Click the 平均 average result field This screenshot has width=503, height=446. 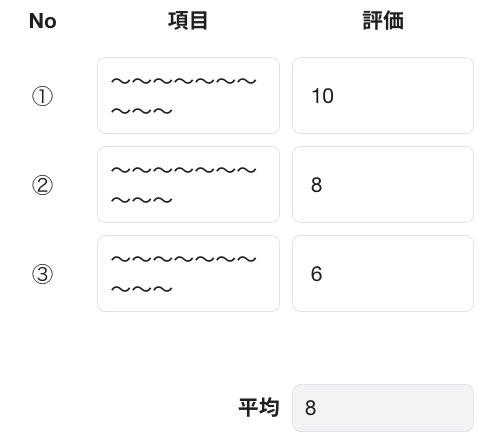383,408
